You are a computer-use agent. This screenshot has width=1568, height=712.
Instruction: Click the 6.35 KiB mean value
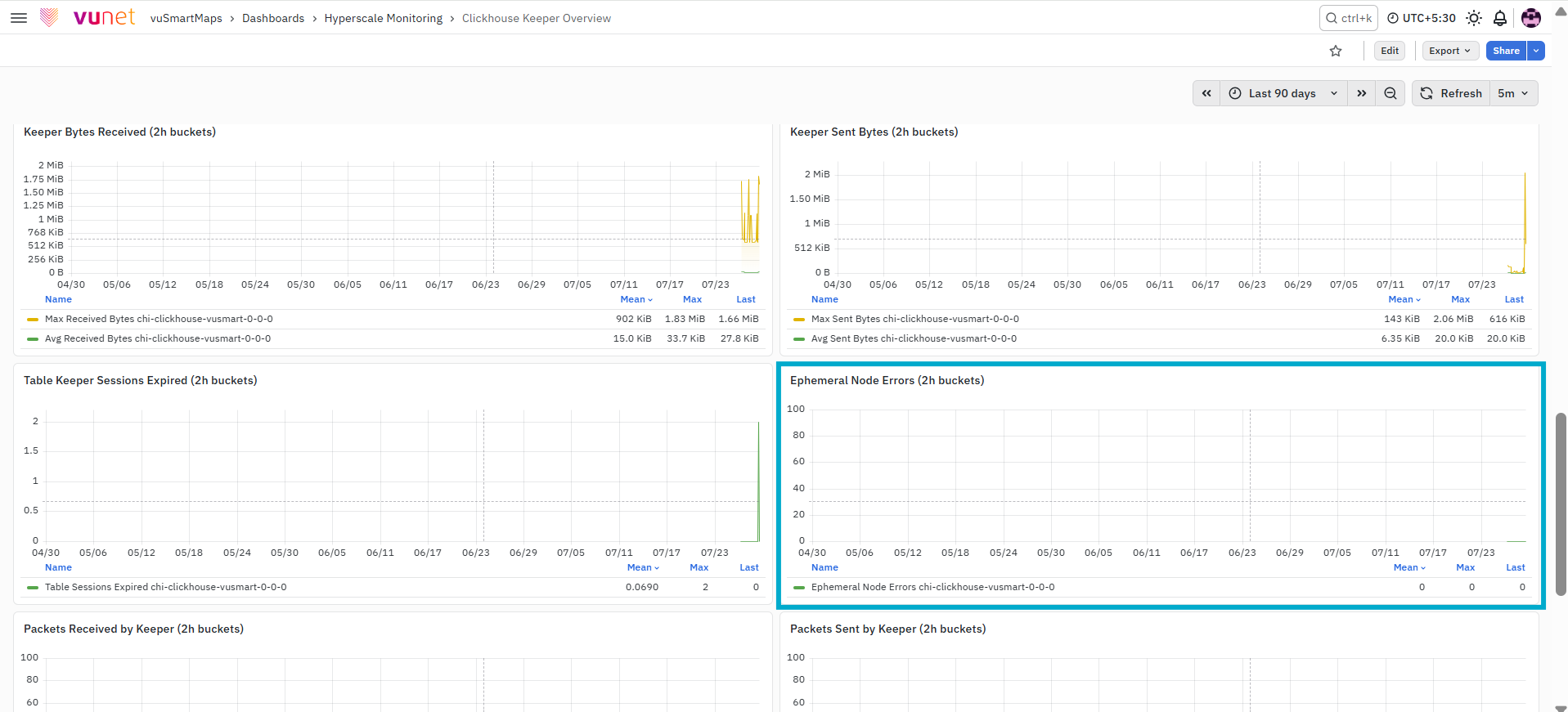(x=1400, y=338)
